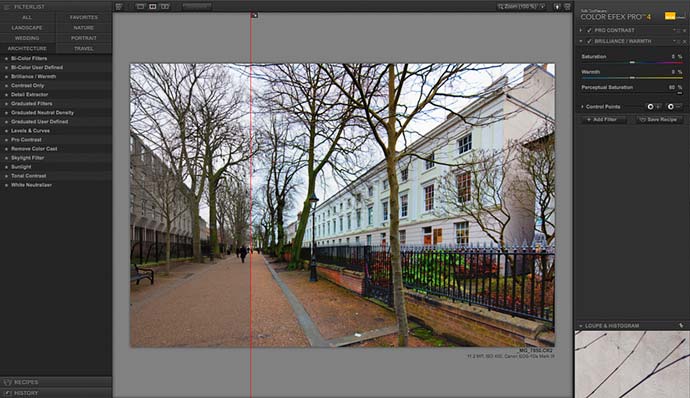Switch to side-by-side preview view

tap(165, 7)
